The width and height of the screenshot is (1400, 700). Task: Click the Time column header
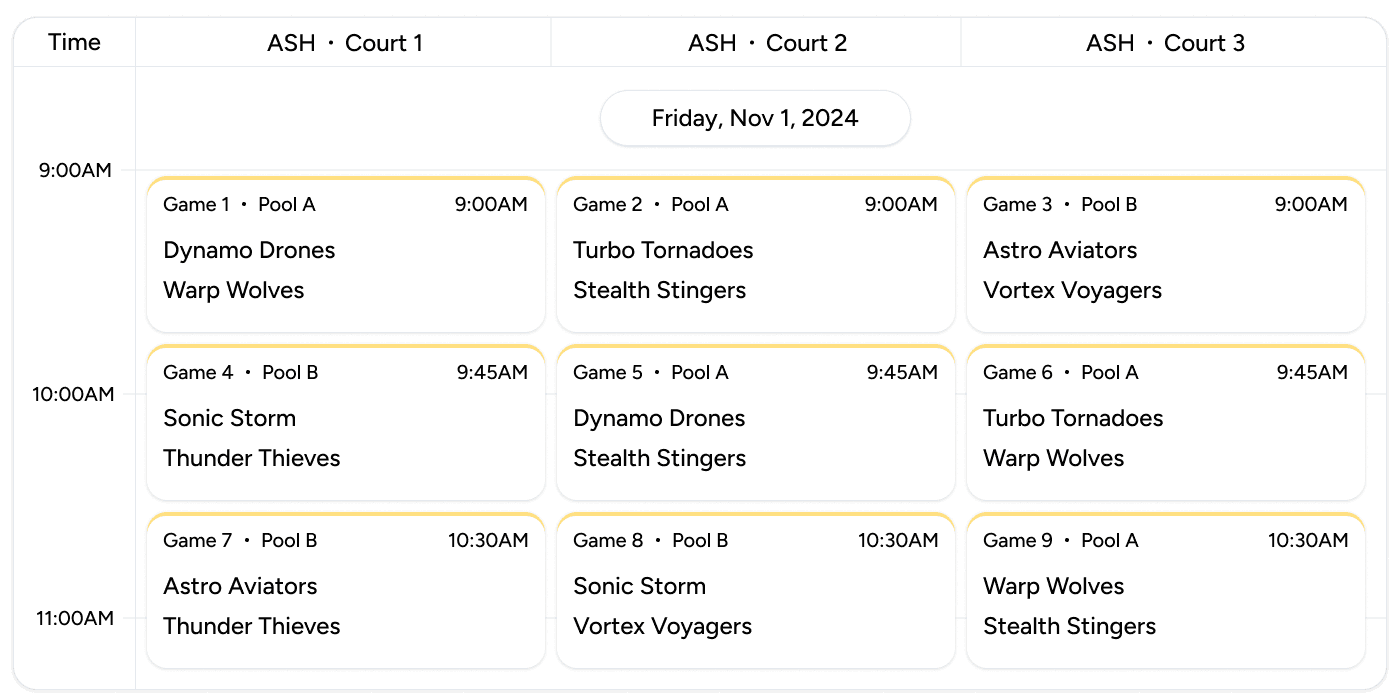coord(74,42)
